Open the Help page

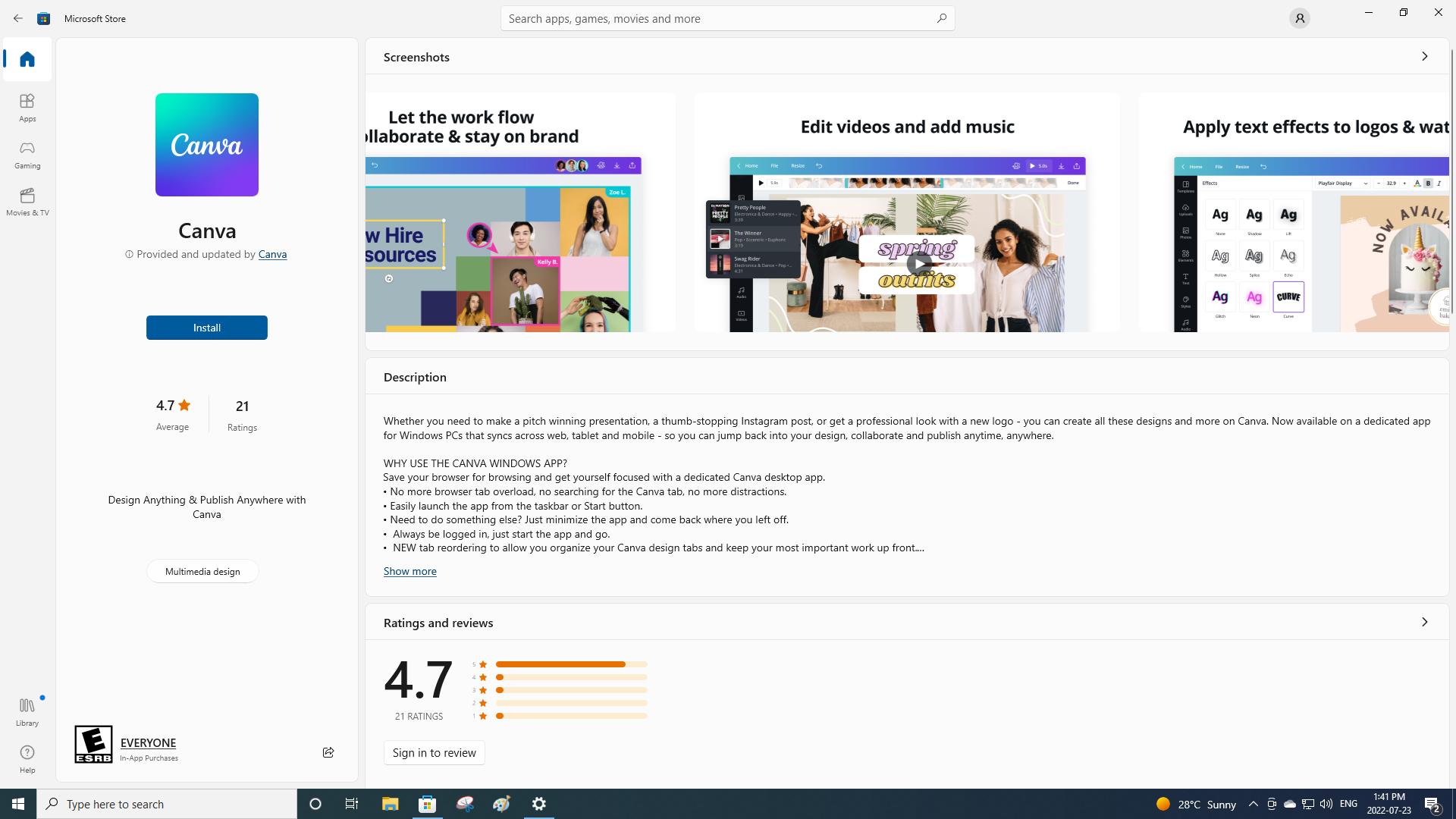click(27, 758)
